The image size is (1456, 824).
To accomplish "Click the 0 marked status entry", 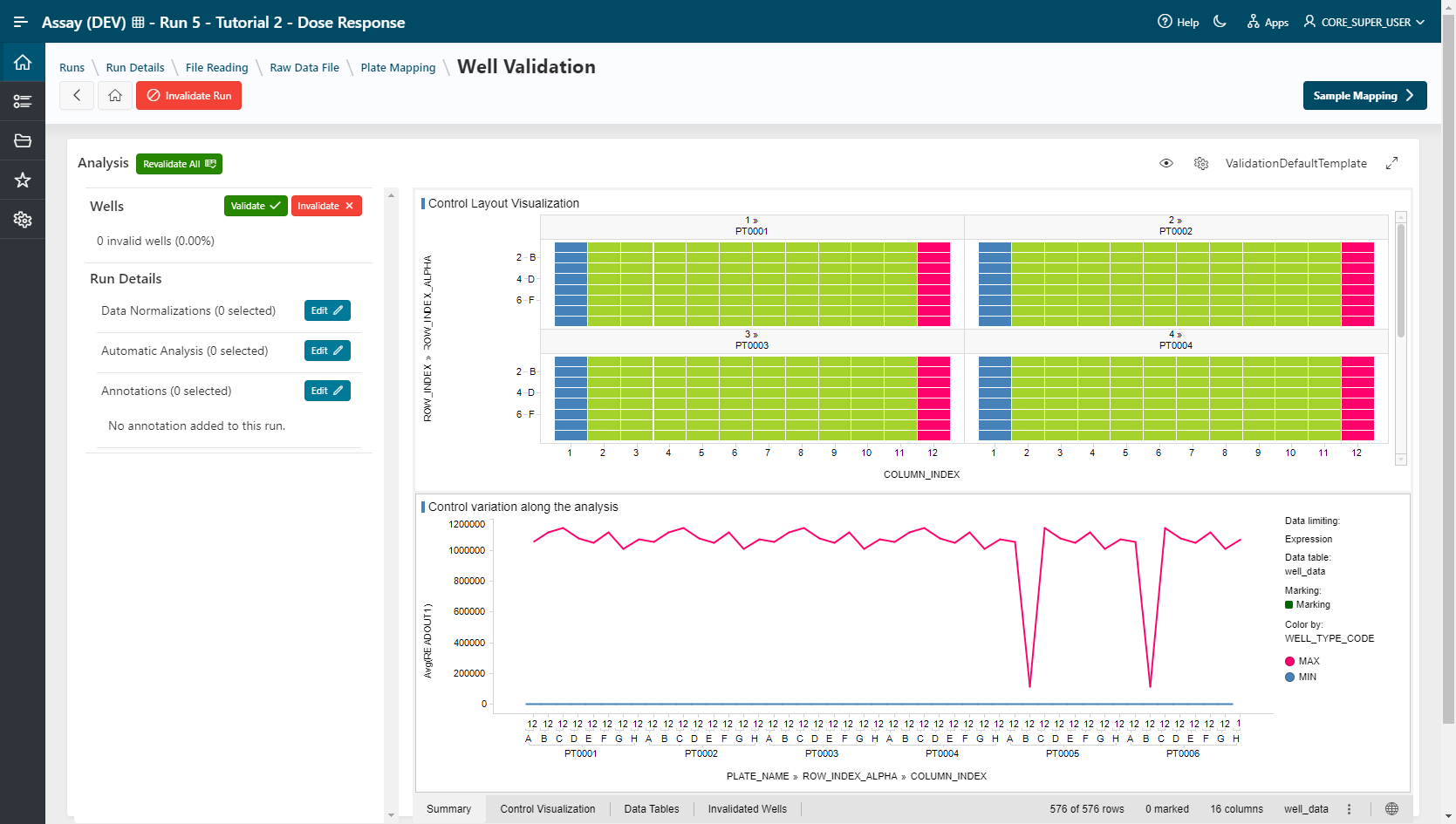I will click(x=1166, y=809).
